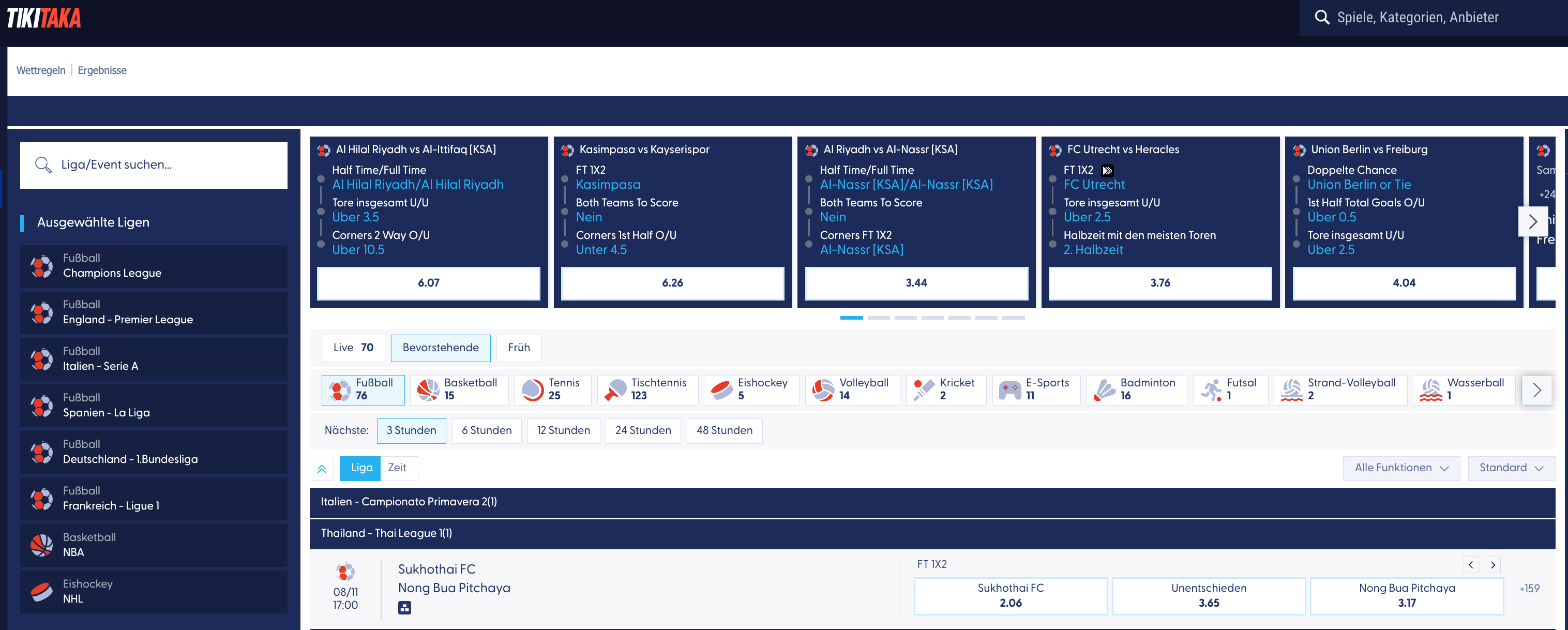The height and width of the screenshot is (630, 1568).
Task: Add 4.04 odds combo bet for Union Berlin
Action: point(1404,283)
